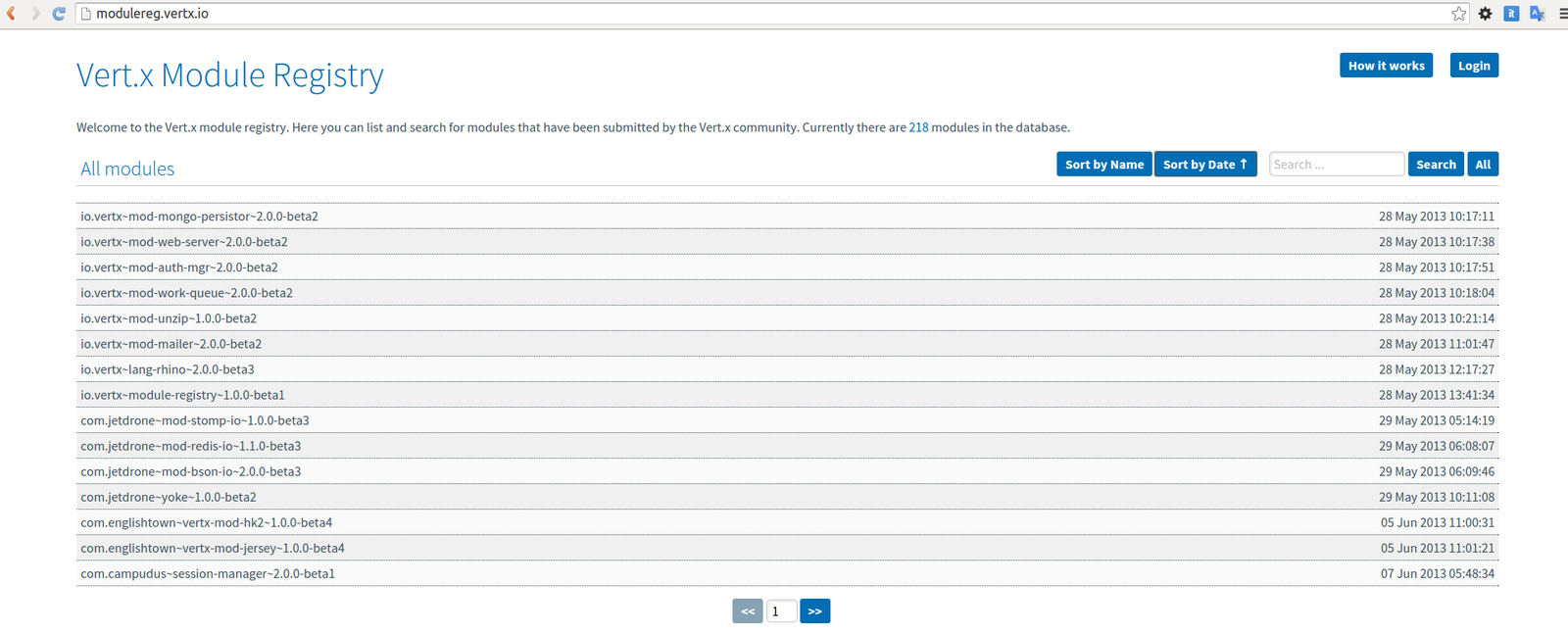Click the page icon in the address bar
The width and height of the screenshot is (1568, 634).
pos(86,14)
